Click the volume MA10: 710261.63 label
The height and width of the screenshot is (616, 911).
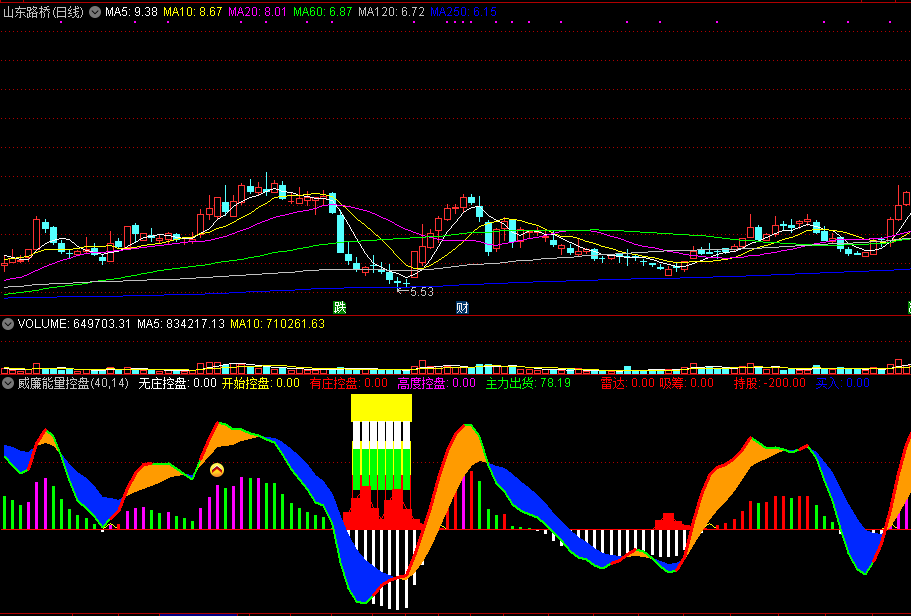278,324
